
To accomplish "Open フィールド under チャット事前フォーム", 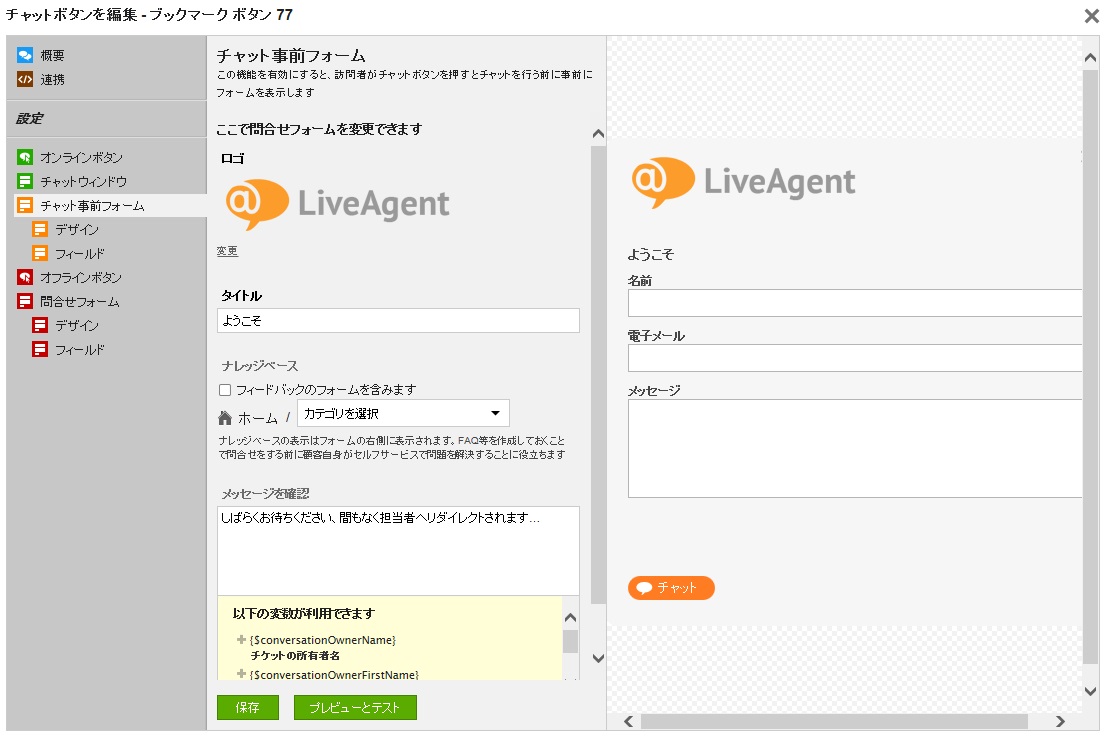I will tap(80, 253).
